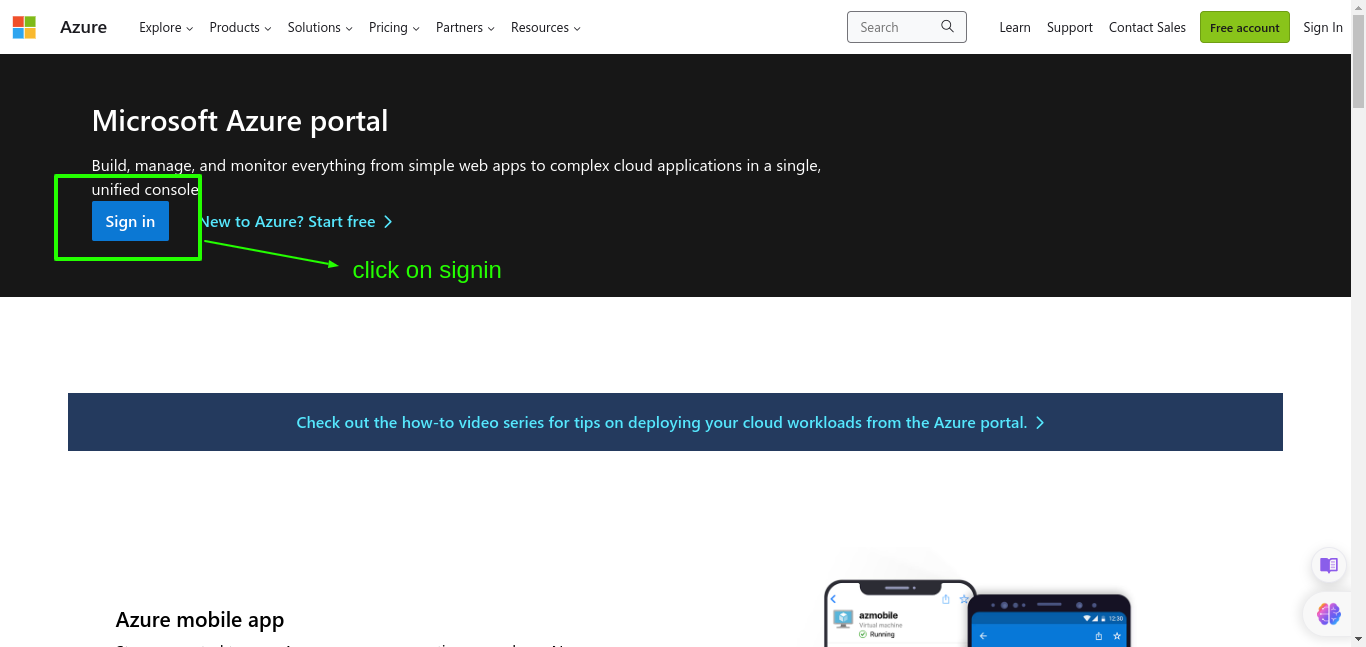1366x647 pixels.
Task: Click the brain-shaped floating widget icon
Action: tap(1328, 613)
